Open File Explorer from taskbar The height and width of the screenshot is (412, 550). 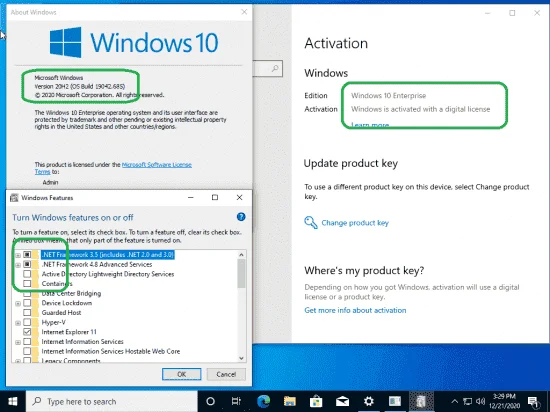click(290, 401)
